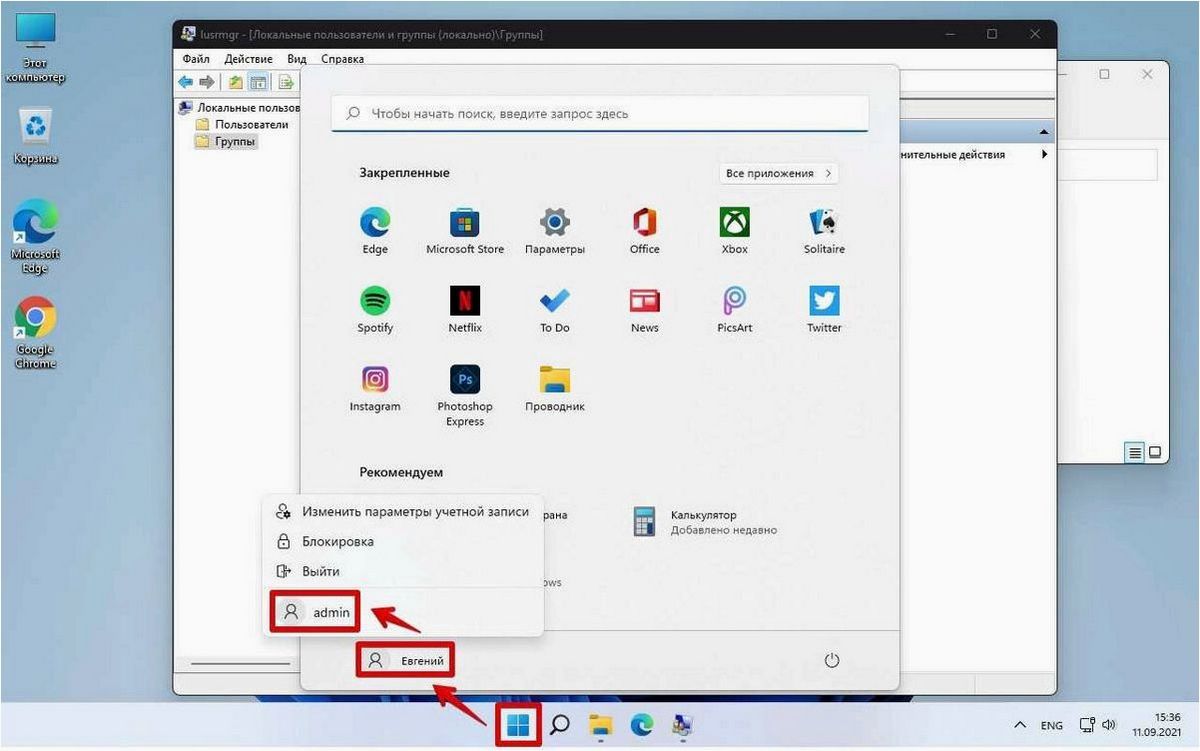Open the Справка menu
The width and height of the screenshot is (1200, 751).
343,59
